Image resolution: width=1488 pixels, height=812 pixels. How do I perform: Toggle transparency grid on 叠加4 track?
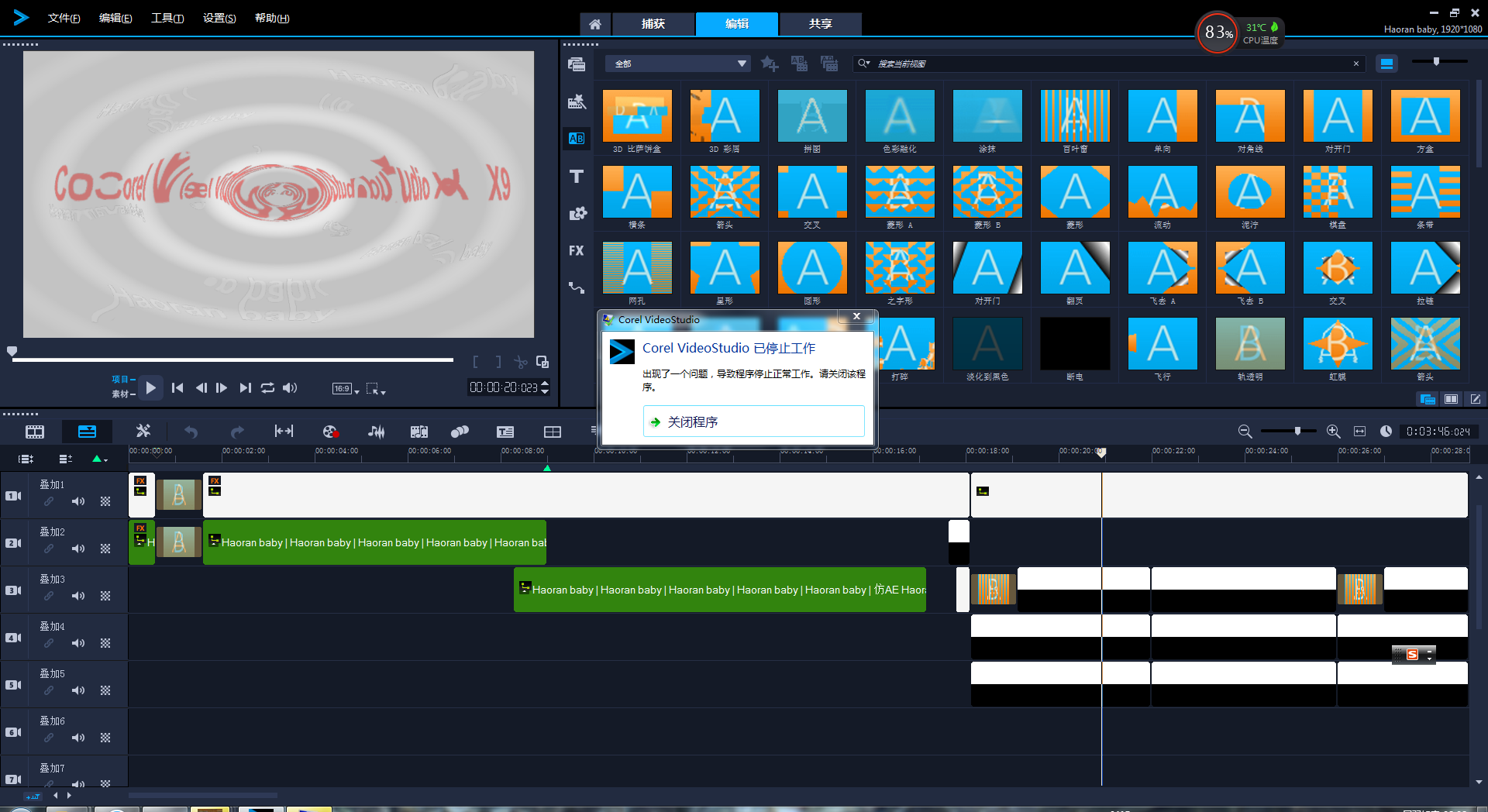coord(105,643)
